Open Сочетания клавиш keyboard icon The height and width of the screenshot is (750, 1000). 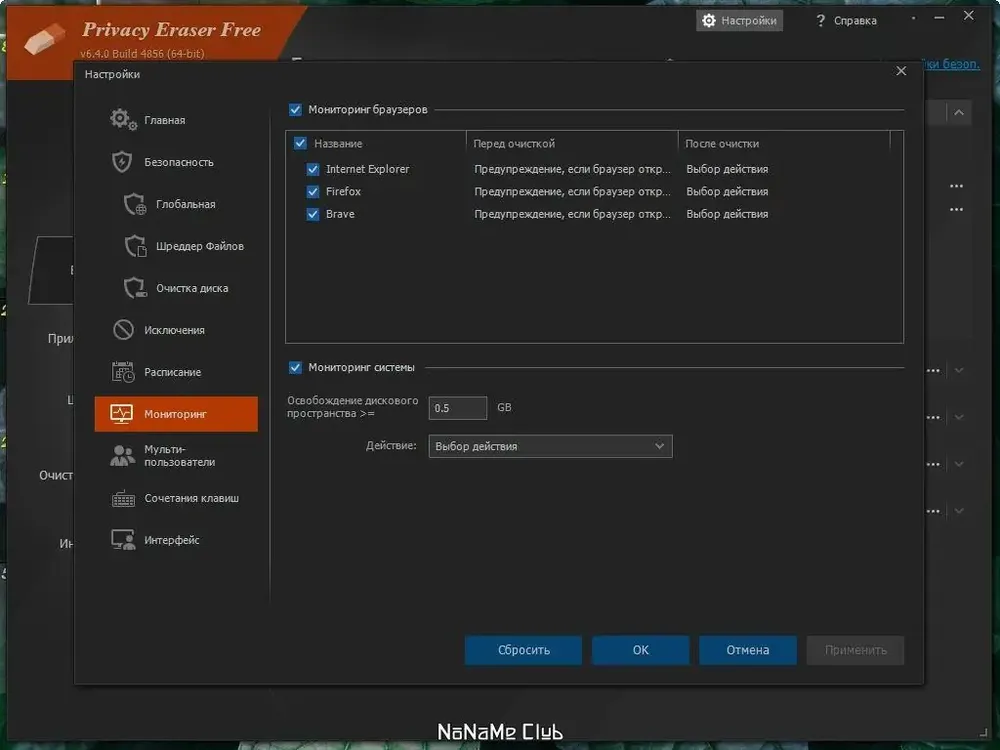tap(123, 498)
